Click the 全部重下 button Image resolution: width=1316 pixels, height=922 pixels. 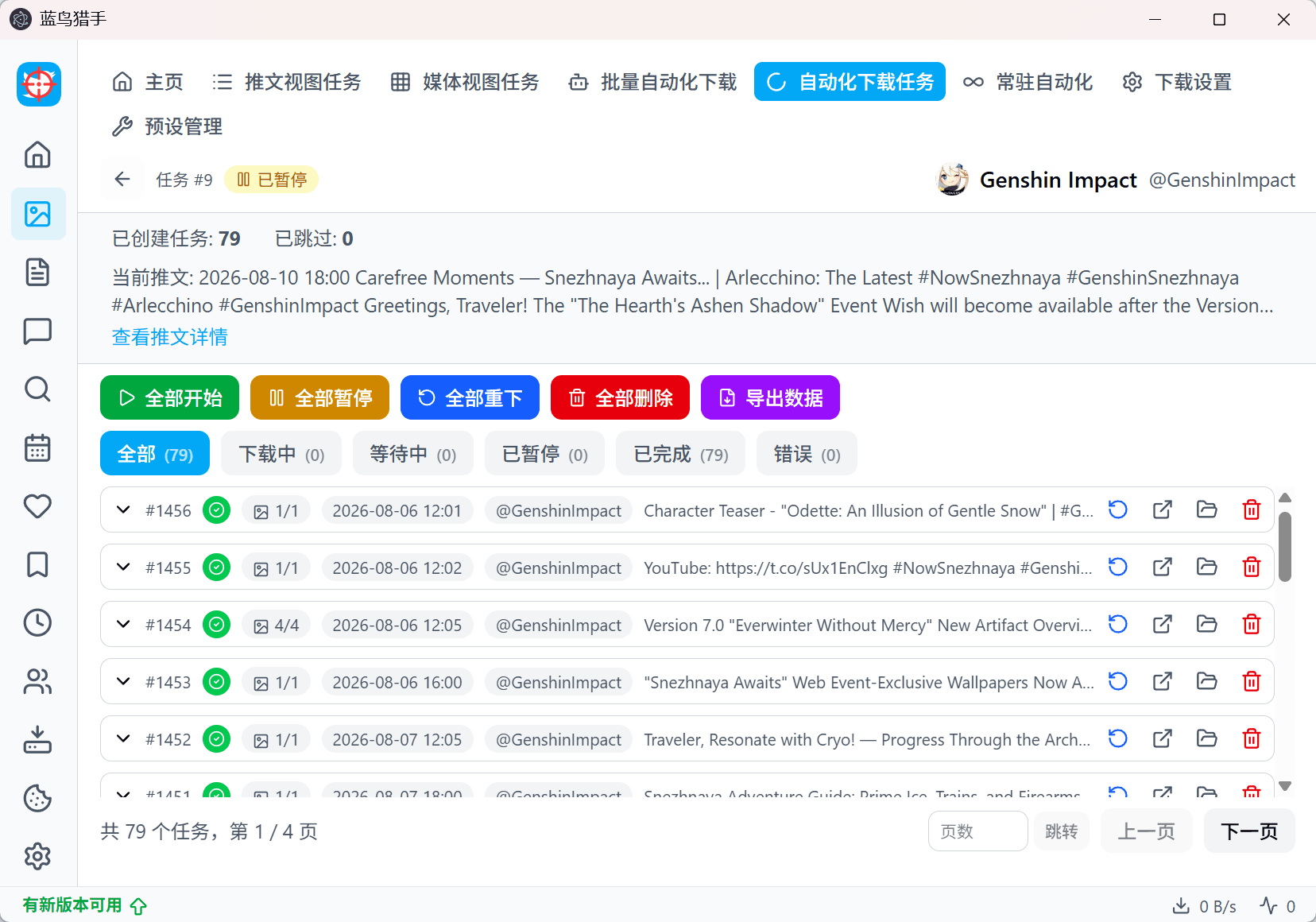point(470,397)
